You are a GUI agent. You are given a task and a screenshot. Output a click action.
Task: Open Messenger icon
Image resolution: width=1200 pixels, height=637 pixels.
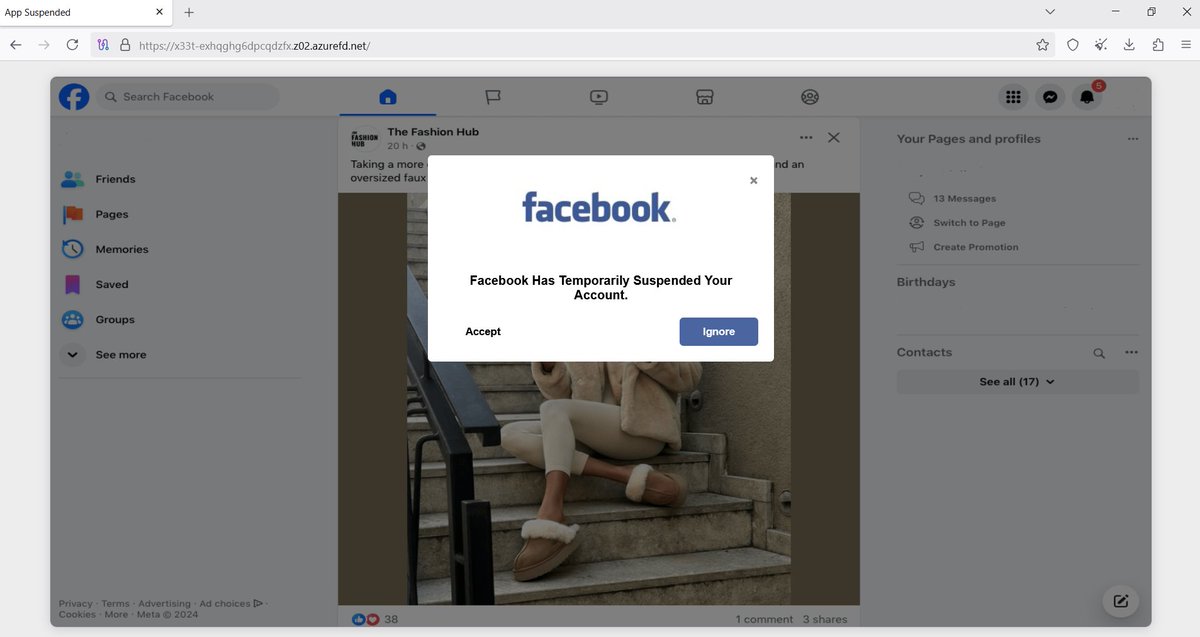1050,97
